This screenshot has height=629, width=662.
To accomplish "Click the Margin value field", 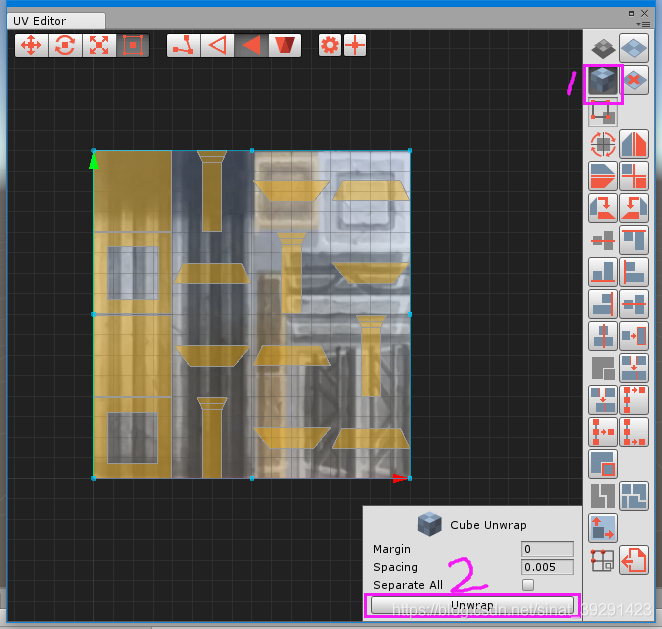I will click(x=547, y=549).
